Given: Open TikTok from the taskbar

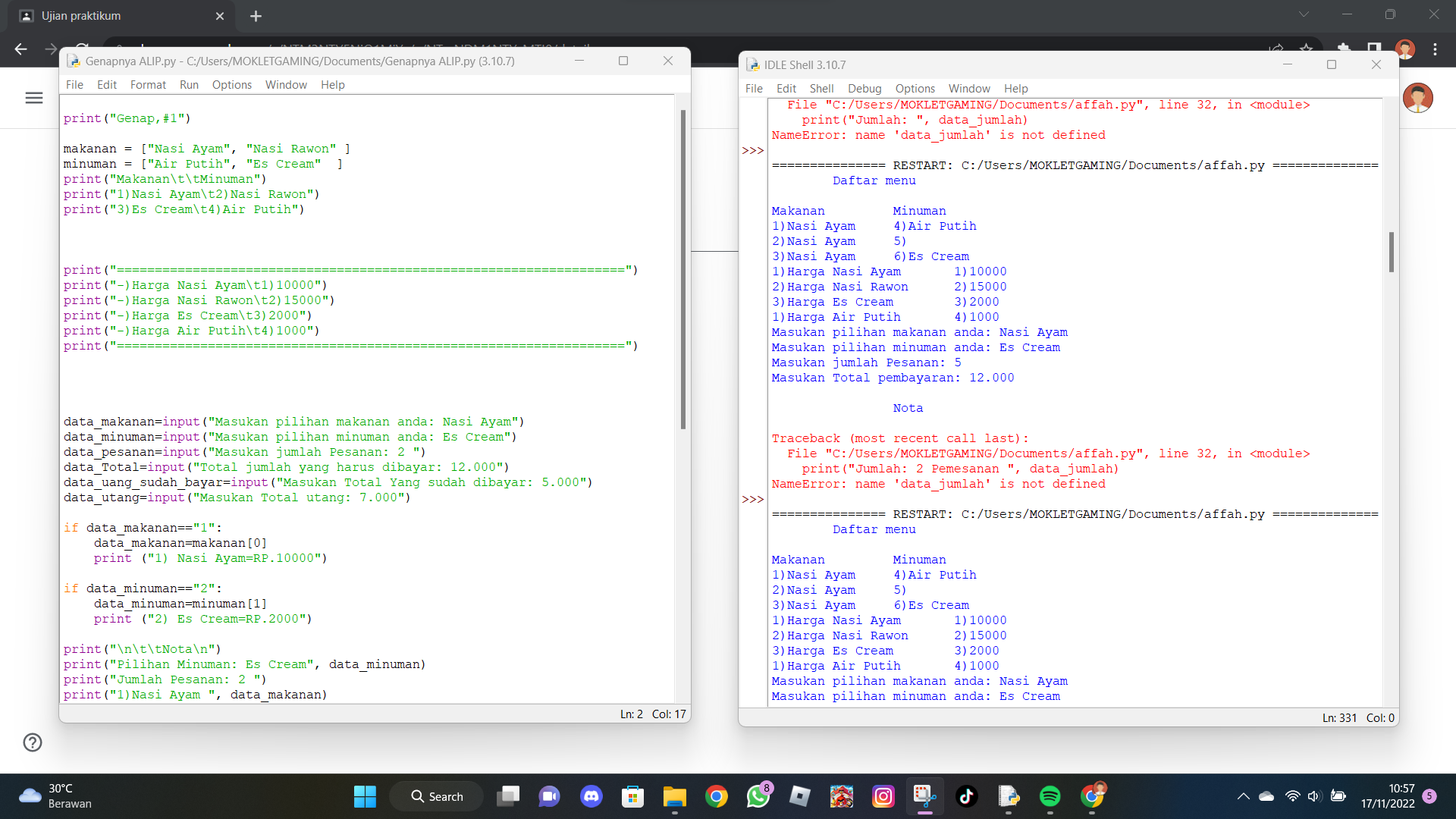Looking at the screenshot, I should [966, 796].
